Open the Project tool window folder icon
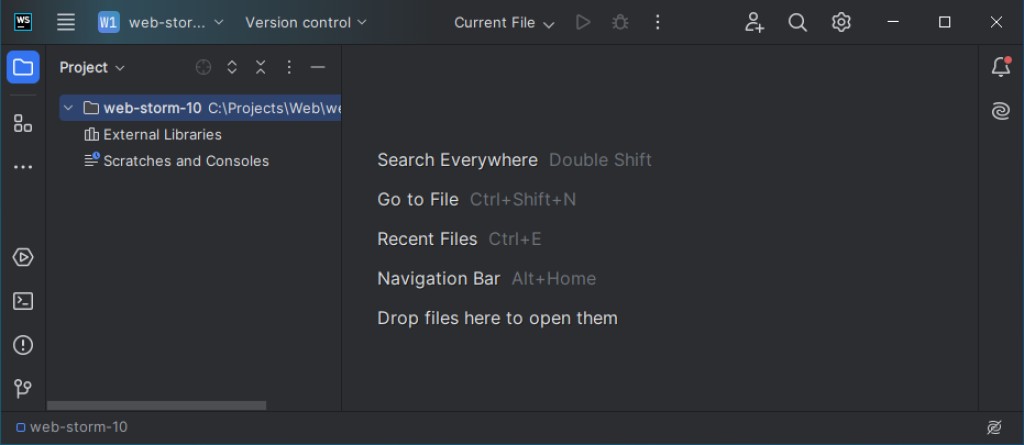 click(x=23, y=68)
